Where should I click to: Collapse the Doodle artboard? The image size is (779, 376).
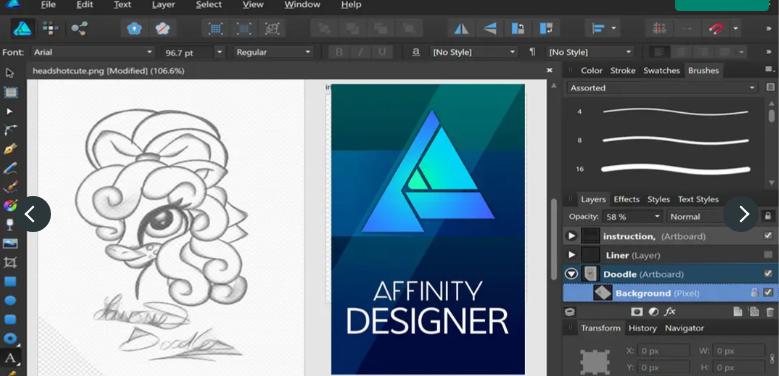(571, 274)
